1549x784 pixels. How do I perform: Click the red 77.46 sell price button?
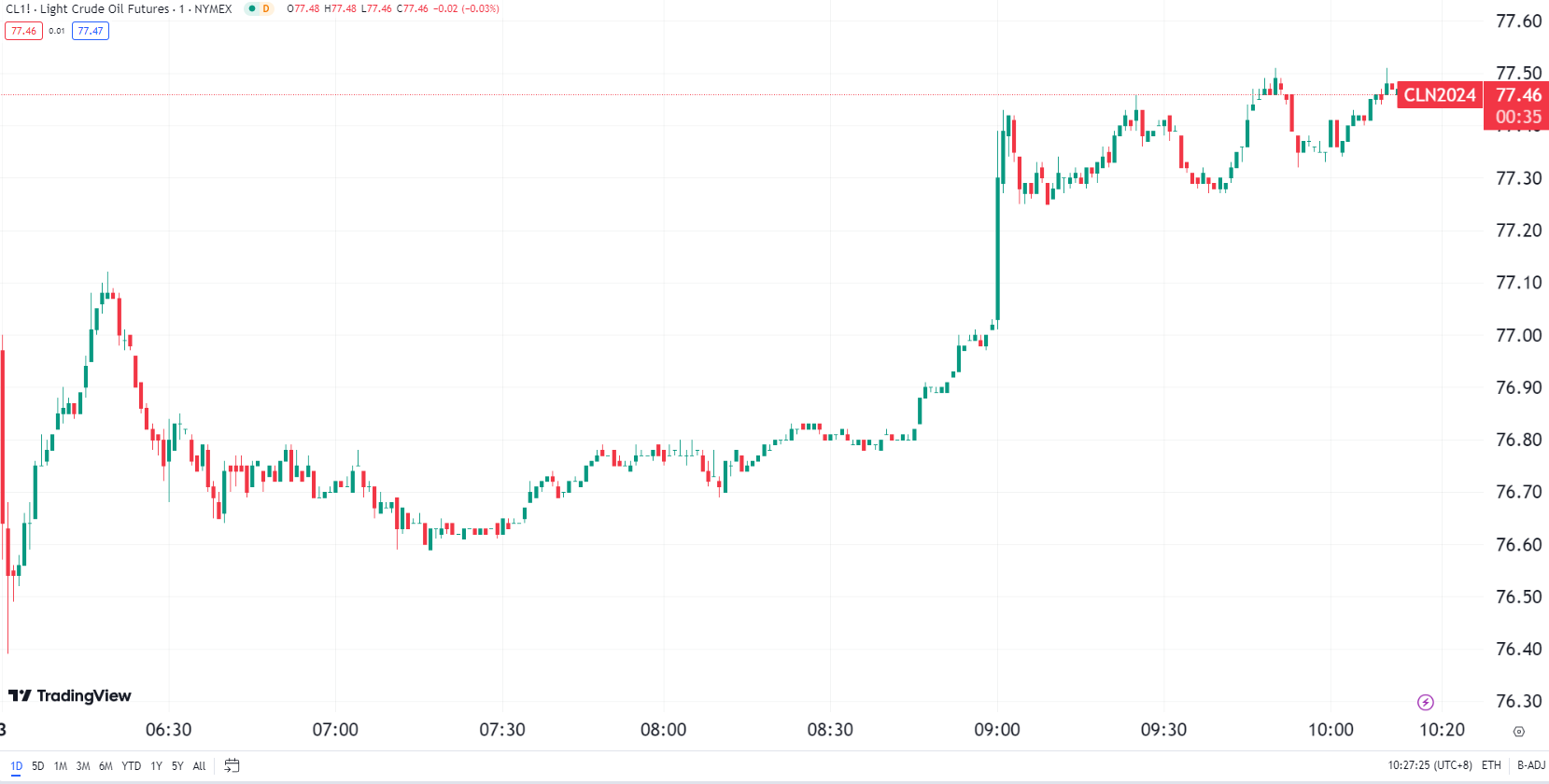point(23,31)
